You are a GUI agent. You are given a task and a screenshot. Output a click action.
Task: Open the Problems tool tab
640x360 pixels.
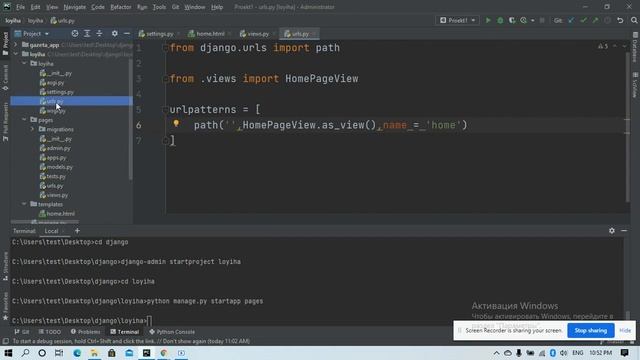point(85,332)
